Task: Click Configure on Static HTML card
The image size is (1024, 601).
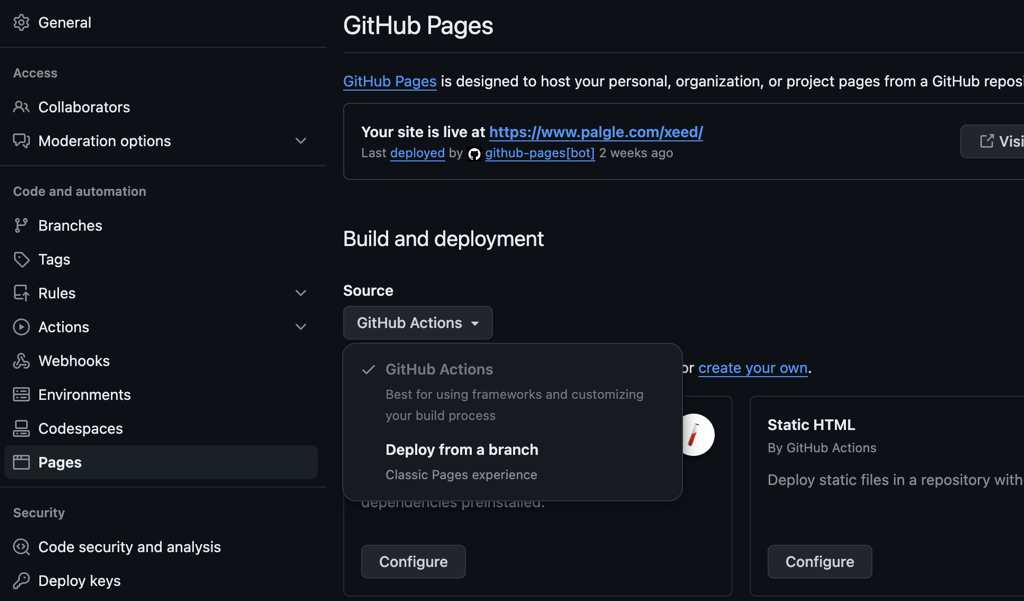Action: pos(820,562)
